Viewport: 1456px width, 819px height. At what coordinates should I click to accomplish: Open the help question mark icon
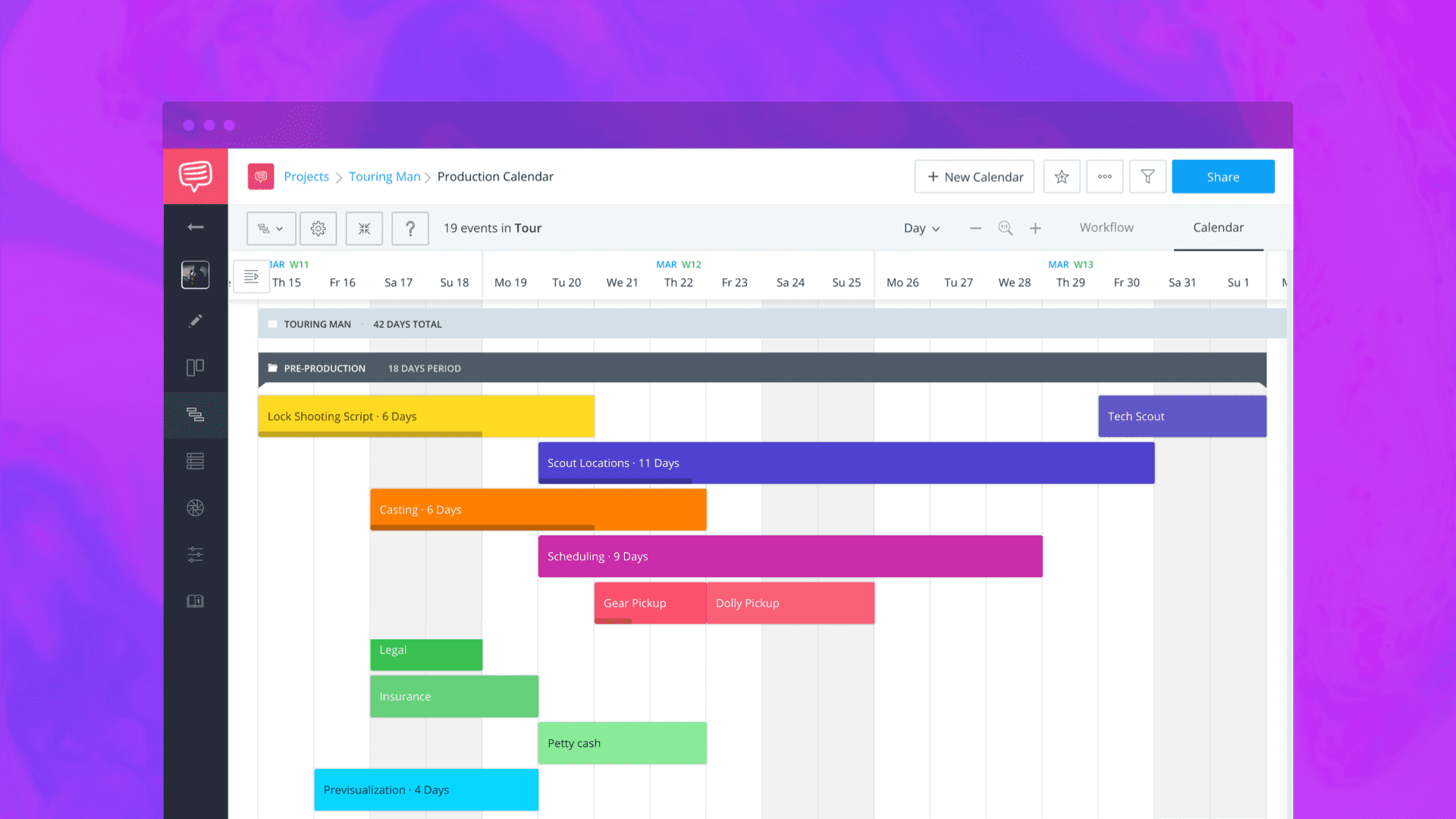[x=410, y=228]
